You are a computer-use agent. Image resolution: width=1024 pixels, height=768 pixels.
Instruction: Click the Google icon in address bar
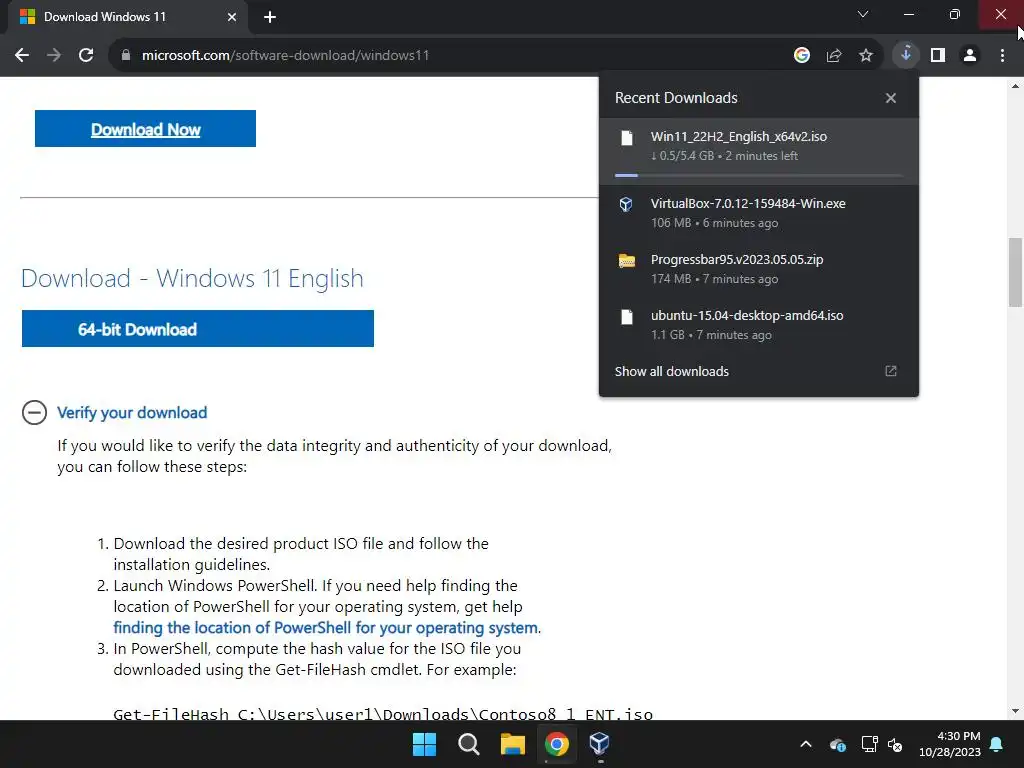click(x=802, y=56)
